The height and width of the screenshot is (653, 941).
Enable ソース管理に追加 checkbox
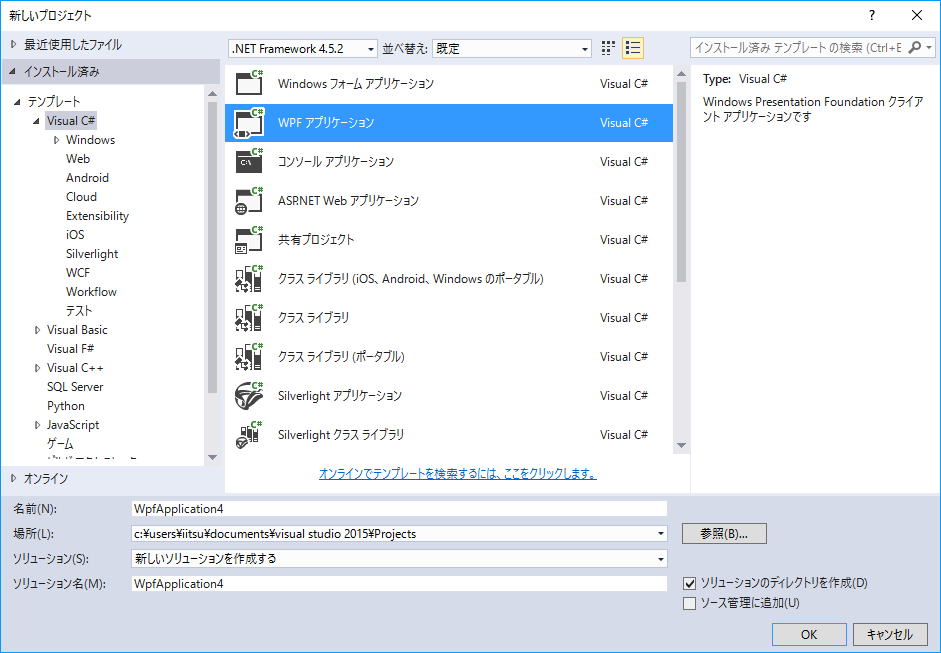click(690, 603)
